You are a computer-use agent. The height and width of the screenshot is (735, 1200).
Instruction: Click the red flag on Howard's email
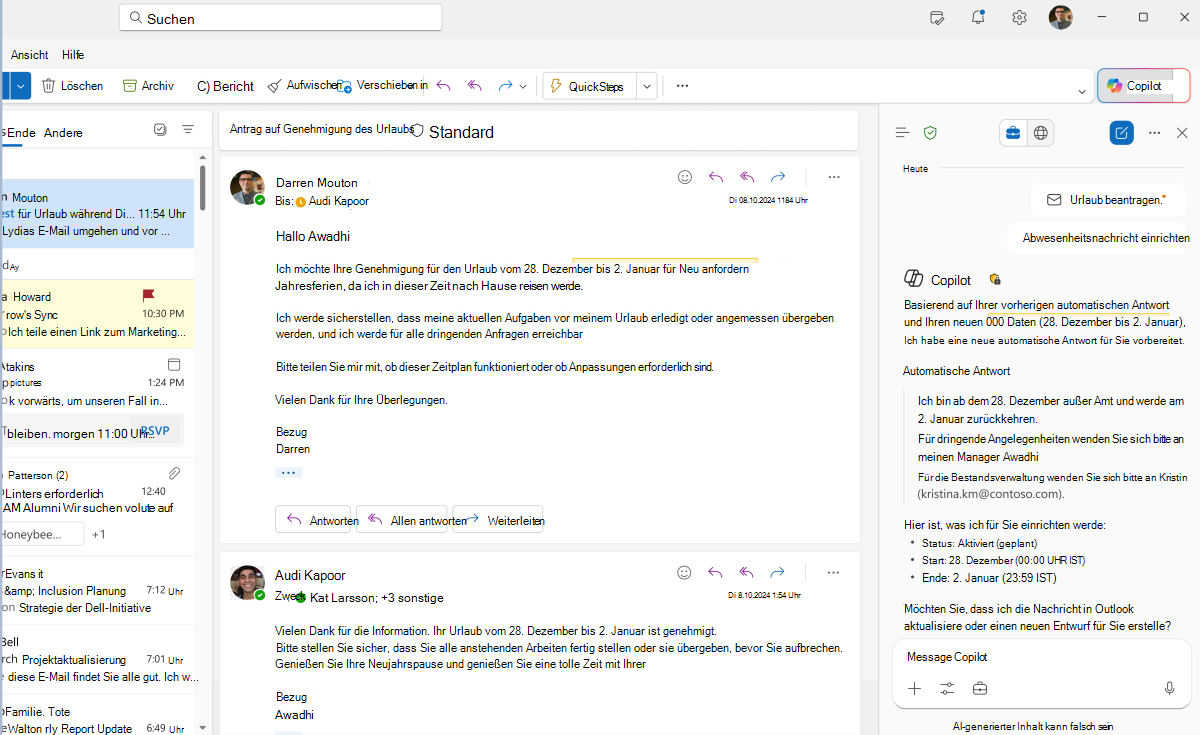click(x=149, y=296)
